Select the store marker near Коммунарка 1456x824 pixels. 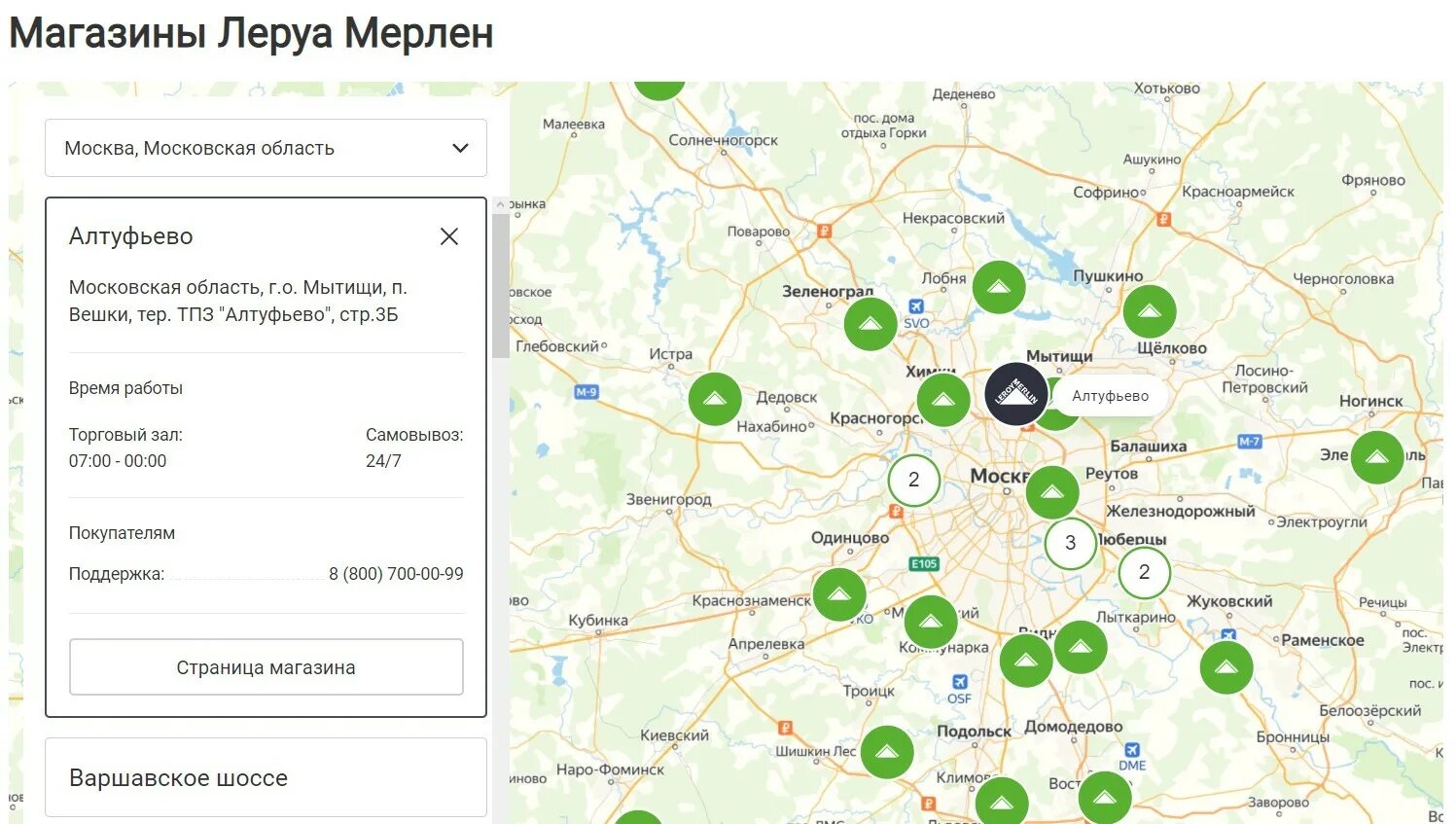(931, 622)
